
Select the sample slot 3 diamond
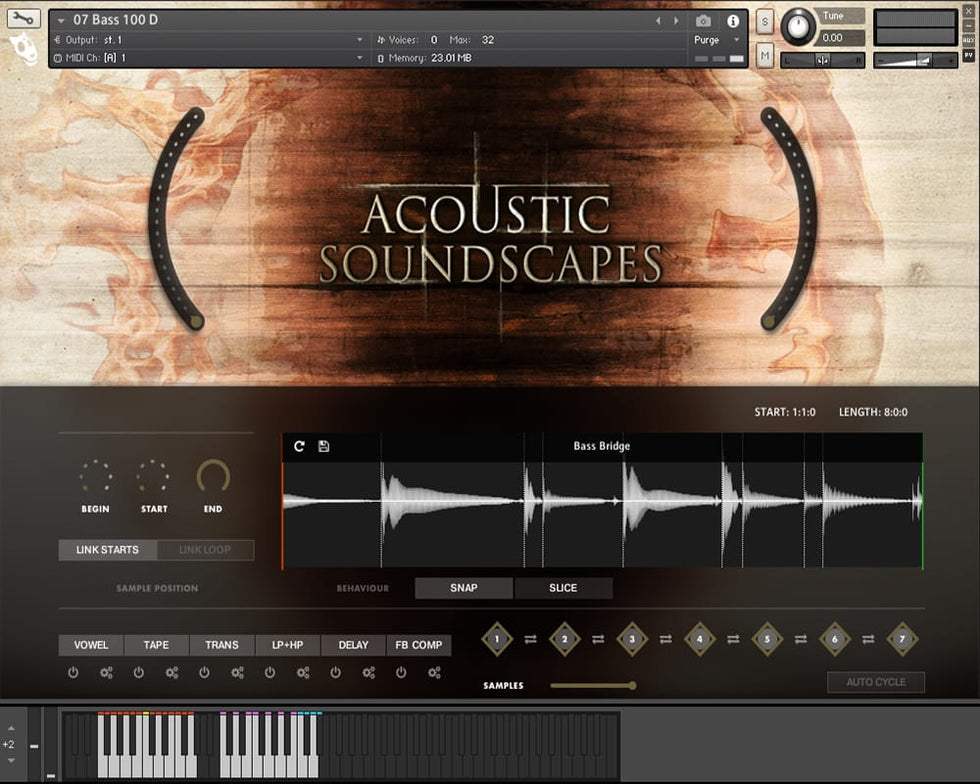(632, 639)
